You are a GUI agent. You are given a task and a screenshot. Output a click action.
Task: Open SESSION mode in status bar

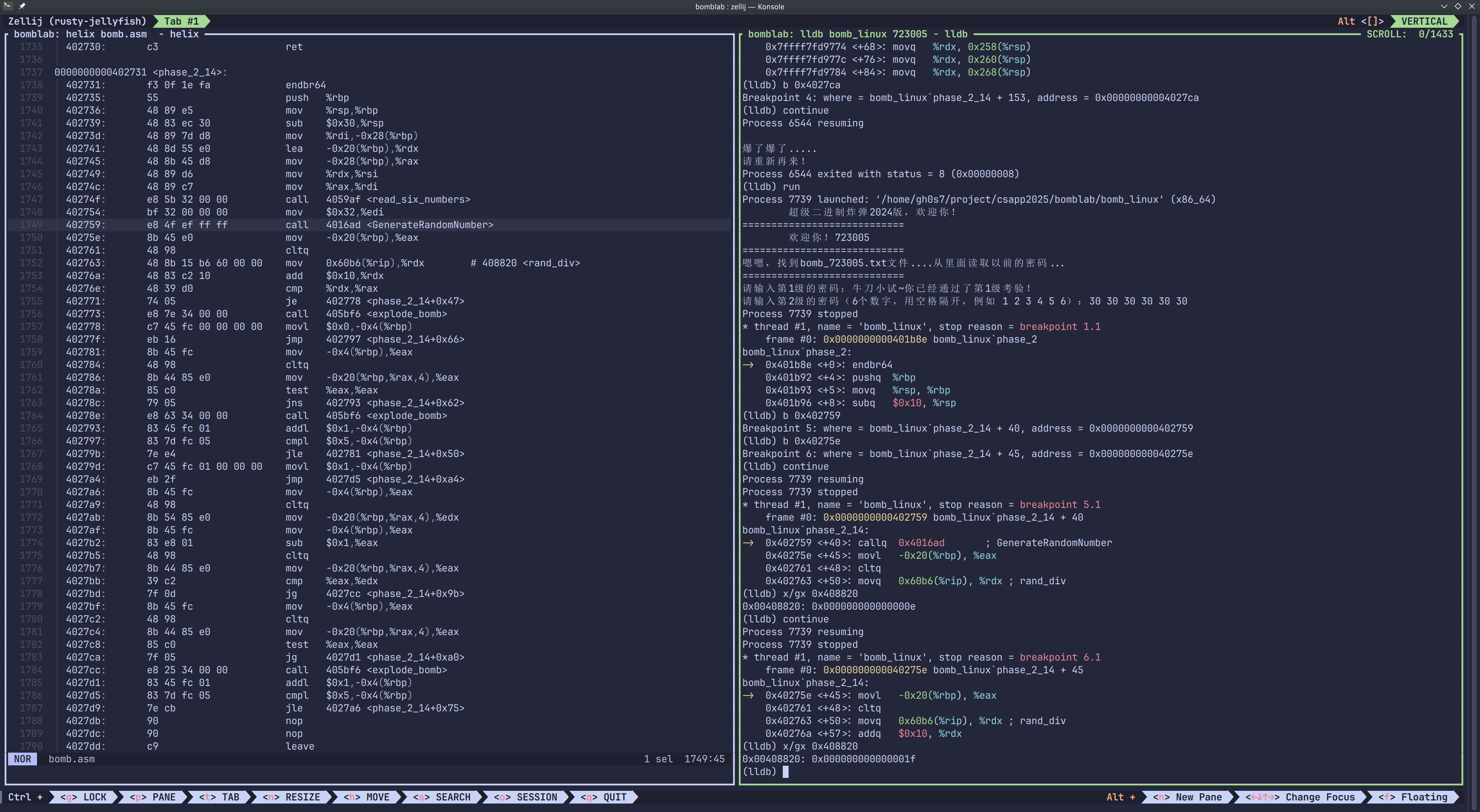coord(526,797)
